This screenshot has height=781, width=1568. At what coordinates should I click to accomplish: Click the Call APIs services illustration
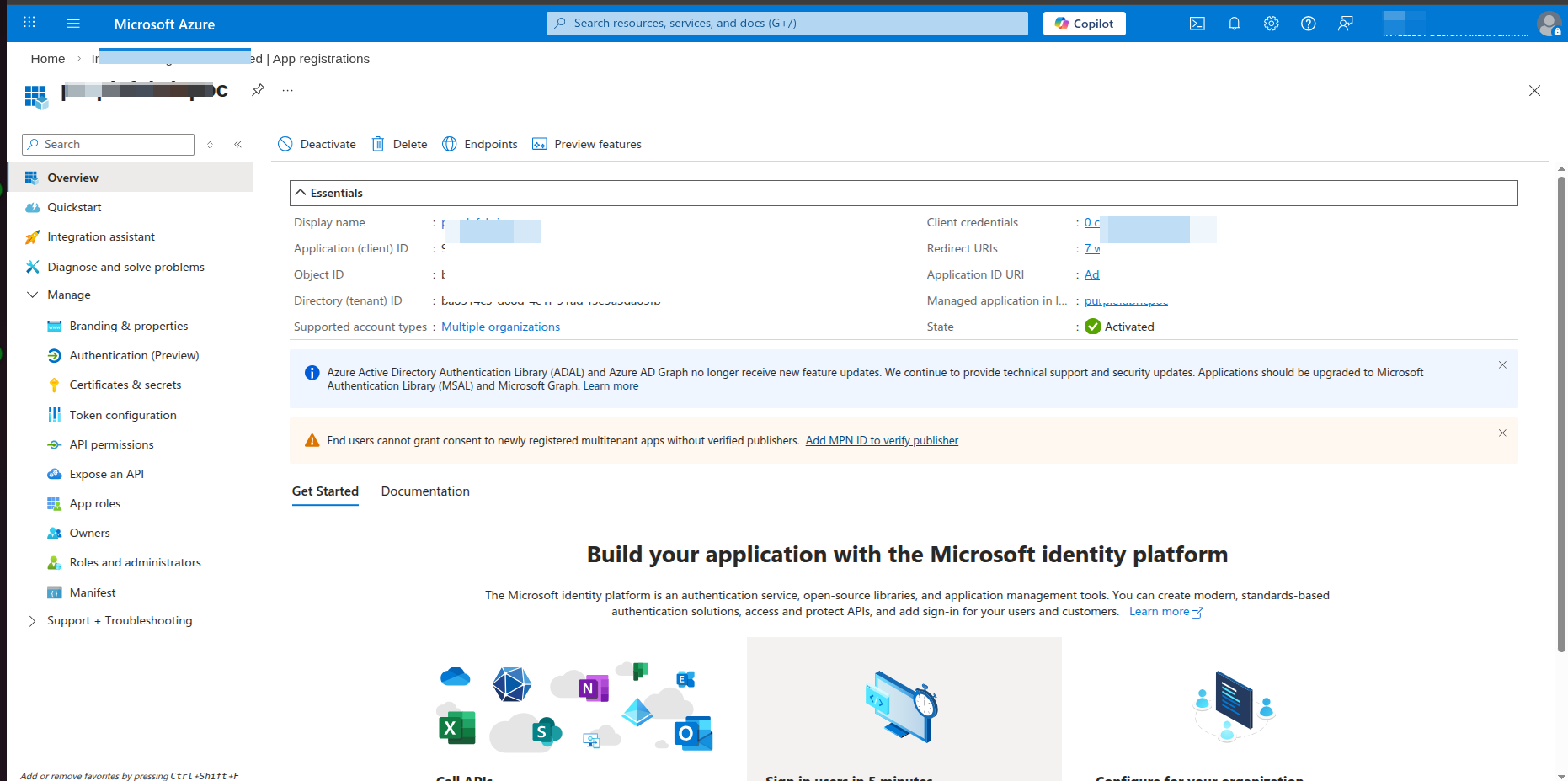pyautogui.click(x=574, y=706)
